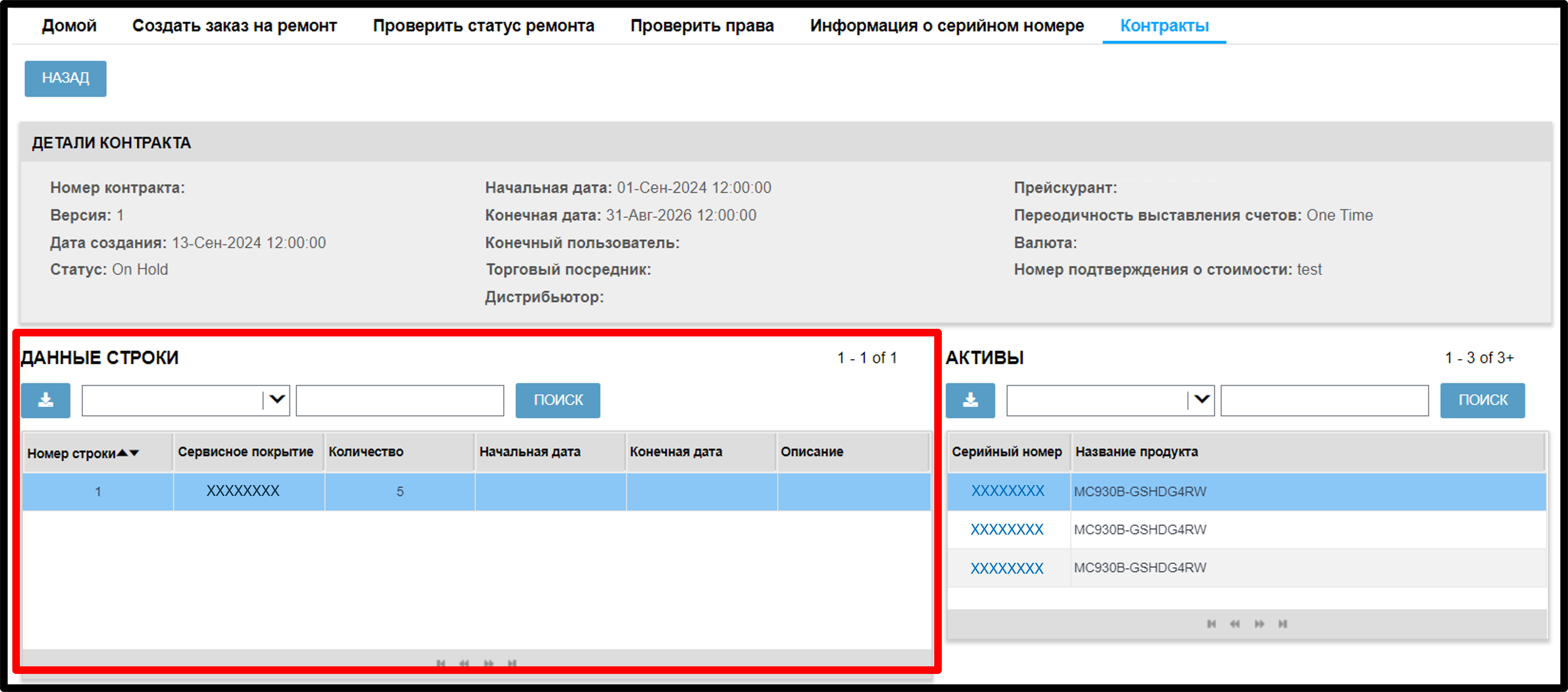This screenshot has height=692, width=1568.
Task: Select Line Data row with quantity 5
Action: pos(476,491)
